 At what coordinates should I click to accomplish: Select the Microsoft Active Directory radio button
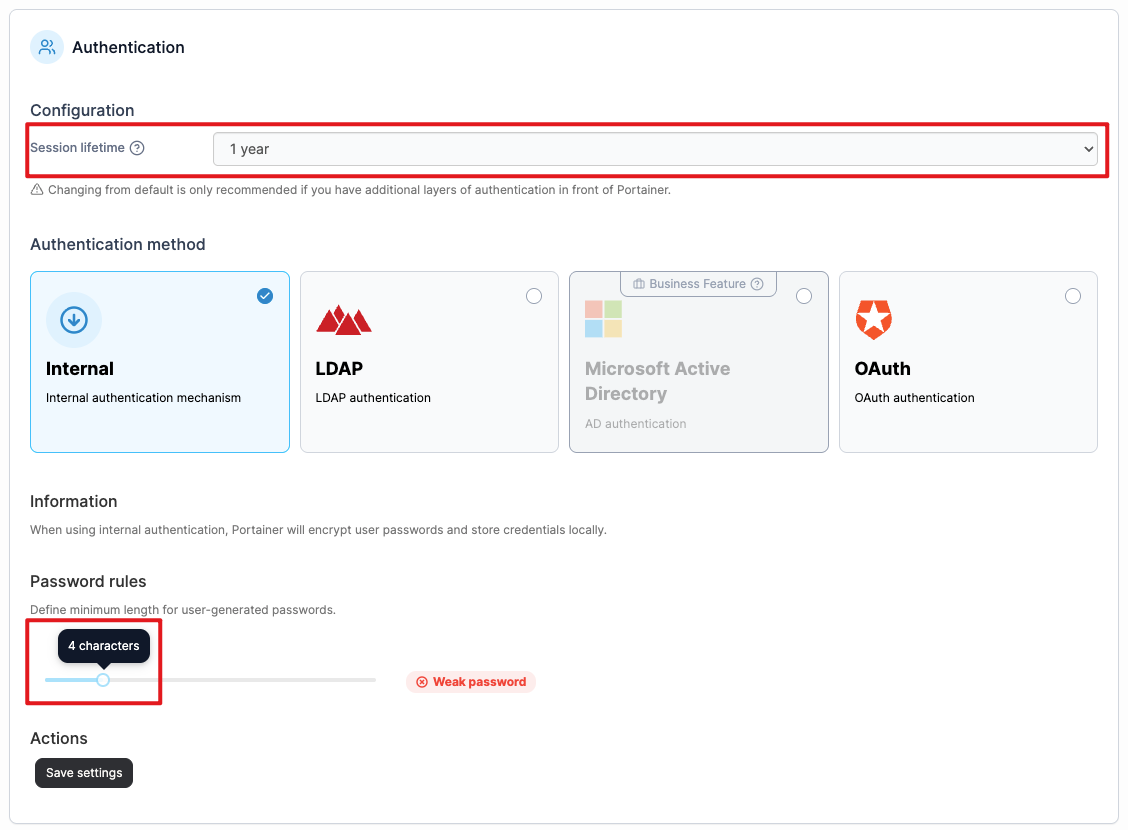(804, 296)
